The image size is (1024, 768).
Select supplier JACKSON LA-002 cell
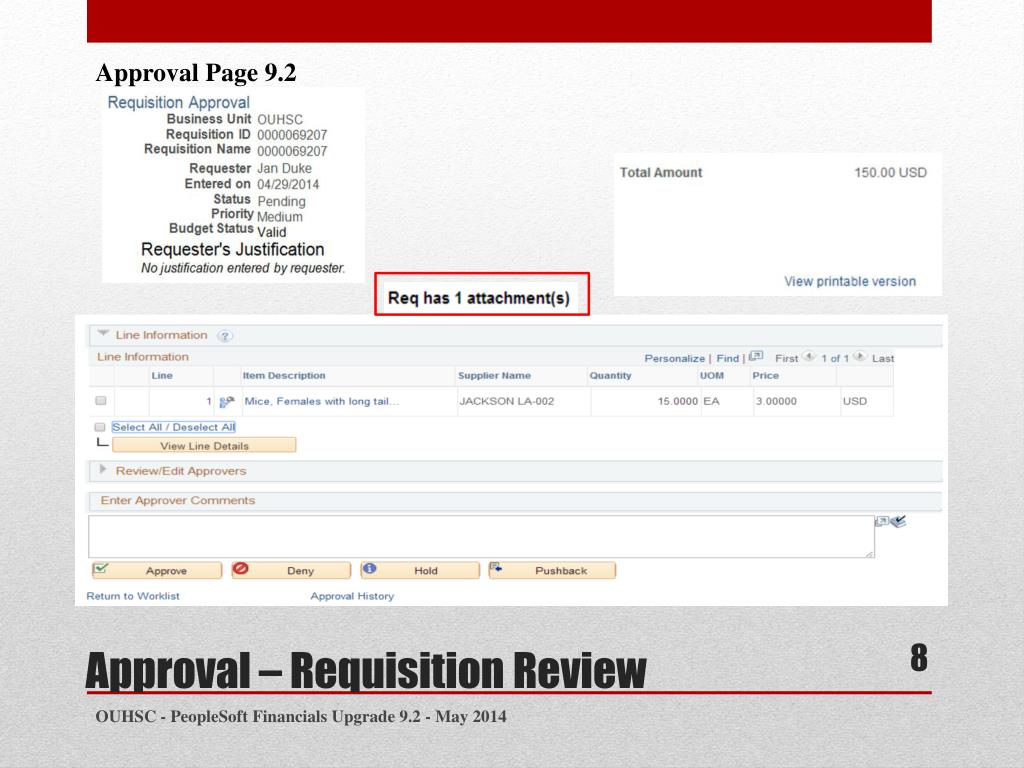point(507,401)
